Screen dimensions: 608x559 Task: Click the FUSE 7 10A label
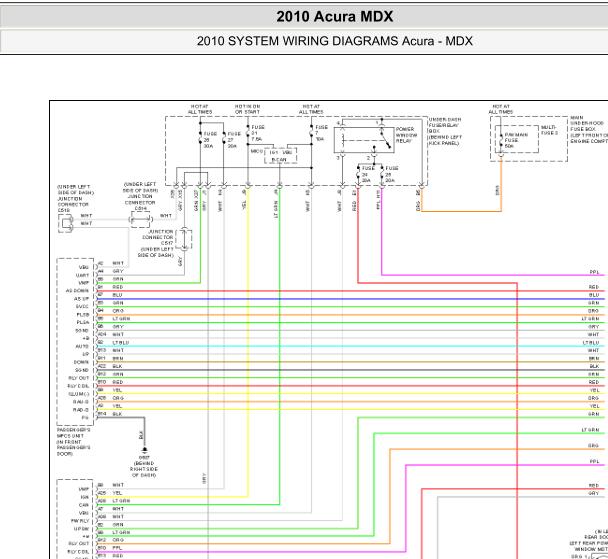[x=321, y=133]
